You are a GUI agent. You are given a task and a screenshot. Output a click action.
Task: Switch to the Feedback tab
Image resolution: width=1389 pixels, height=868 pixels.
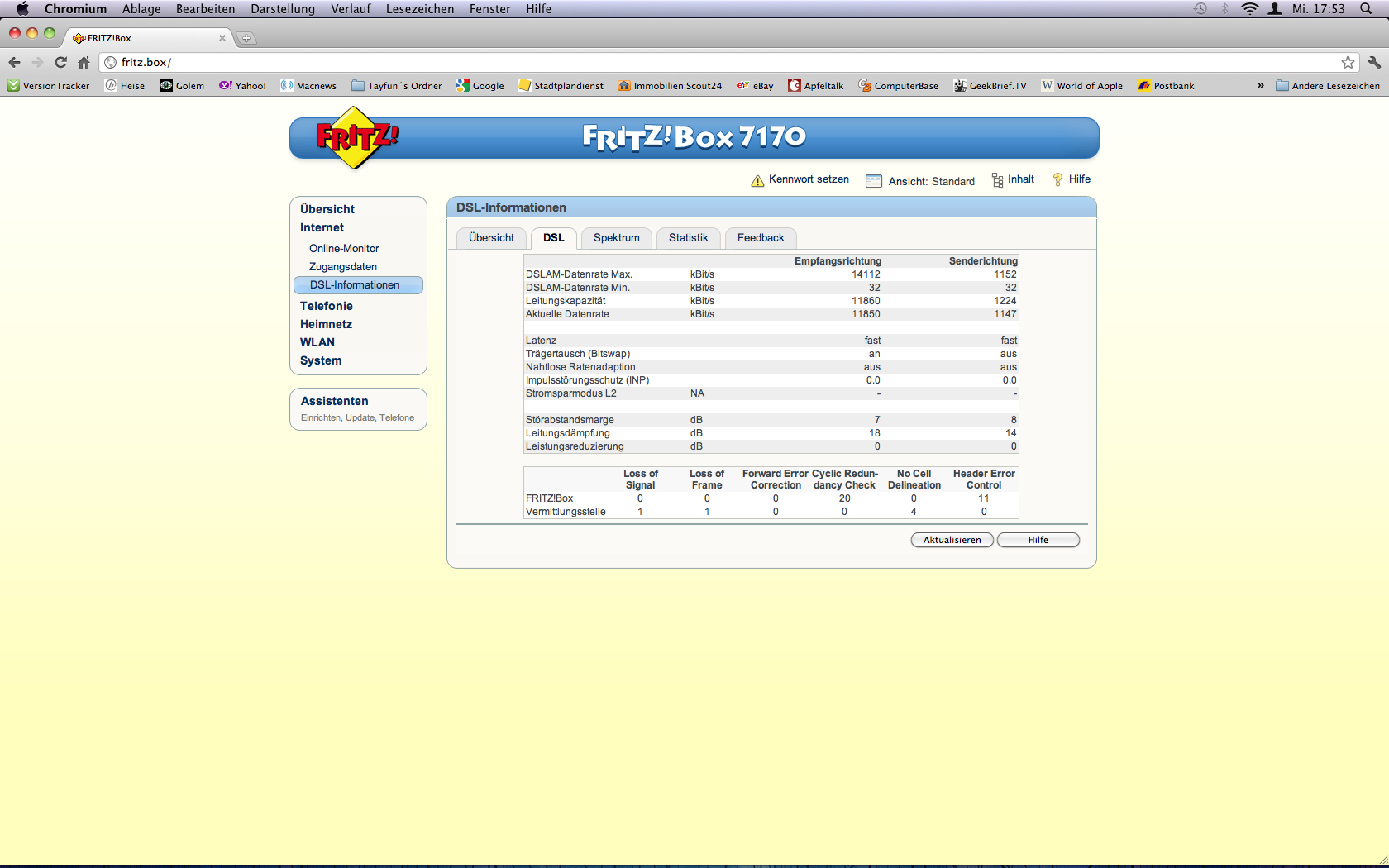tap(761, 238)
